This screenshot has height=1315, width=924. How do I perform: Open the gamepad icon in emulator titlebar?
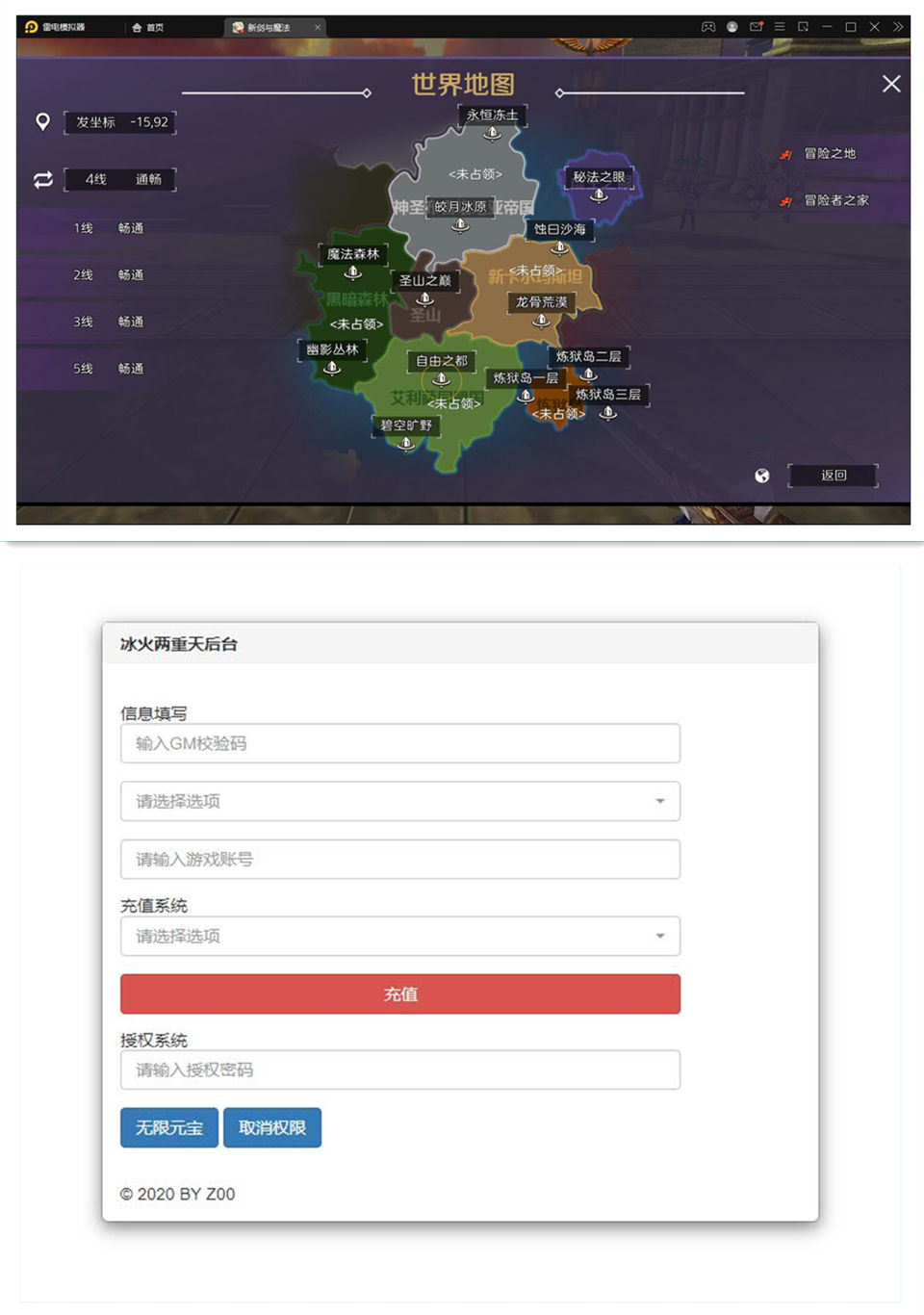(708, 27)
